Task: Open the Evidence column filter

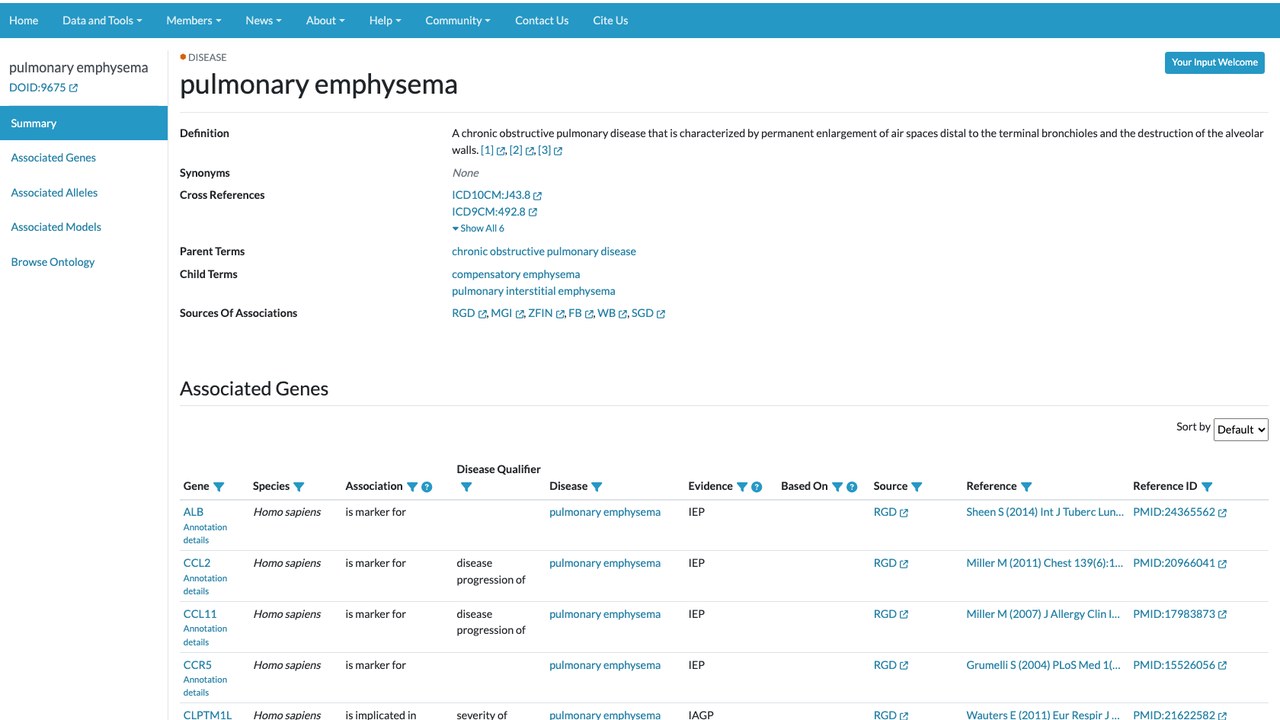Action: (x=742, y=487)
